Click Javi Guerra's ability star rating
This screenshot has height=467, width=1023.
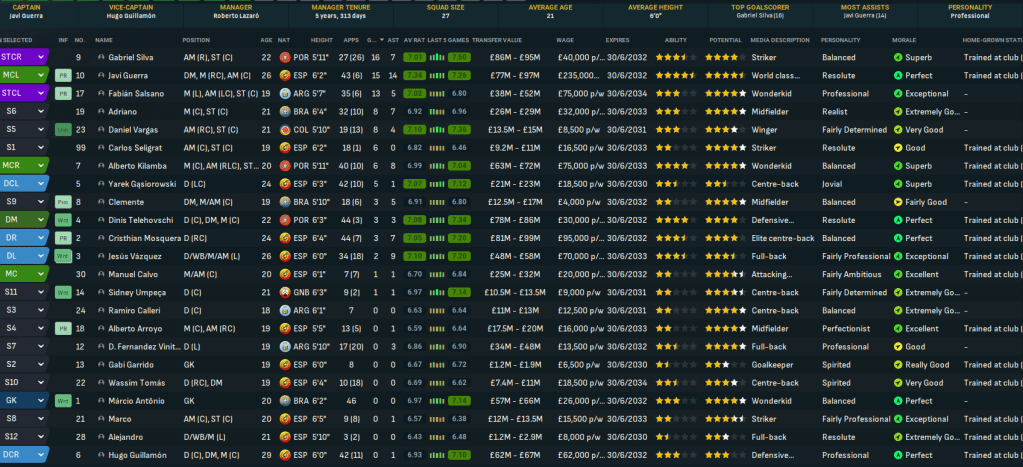point(677,75)
